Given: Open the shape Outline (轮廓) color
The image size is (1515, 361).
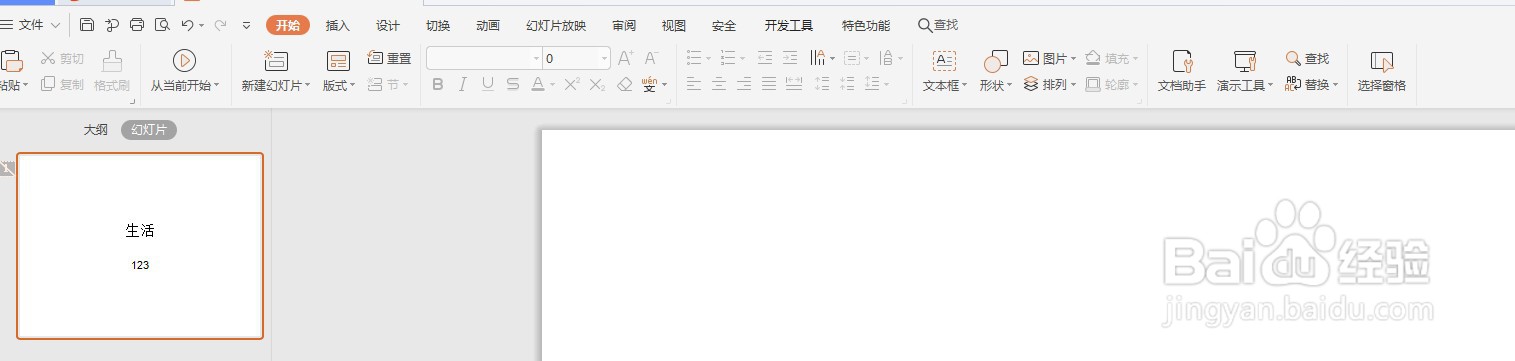Looking at the screenshot, I should click(x=1113, y=85).
